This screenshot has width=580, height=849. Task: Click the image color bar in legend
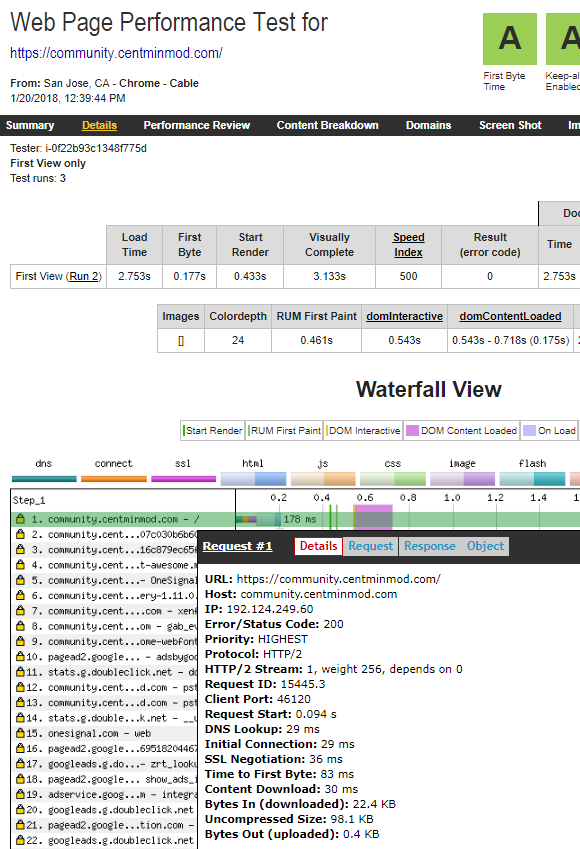[x=462, y=479]
